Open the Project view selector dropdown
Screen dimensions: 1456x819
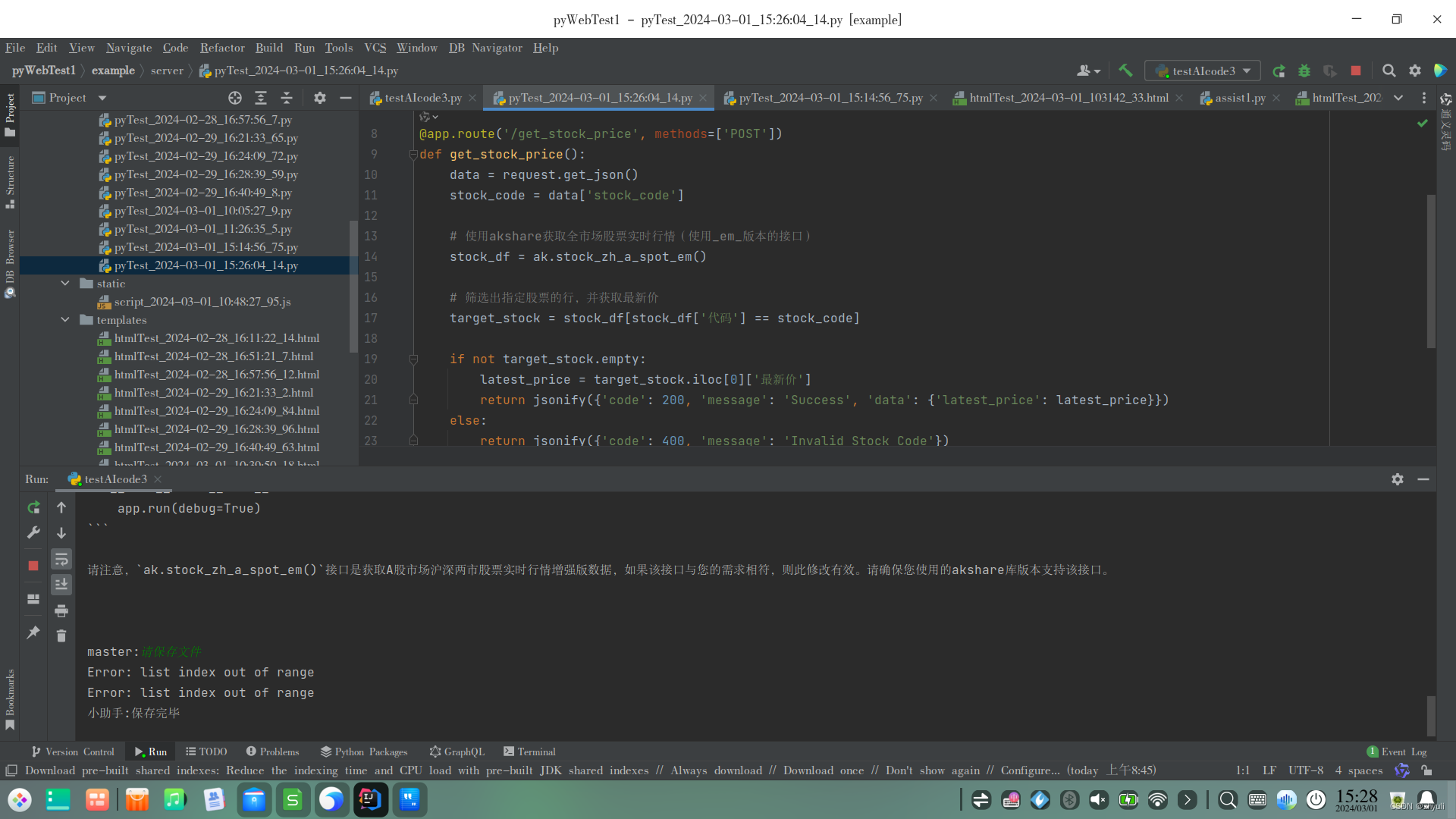70,98
